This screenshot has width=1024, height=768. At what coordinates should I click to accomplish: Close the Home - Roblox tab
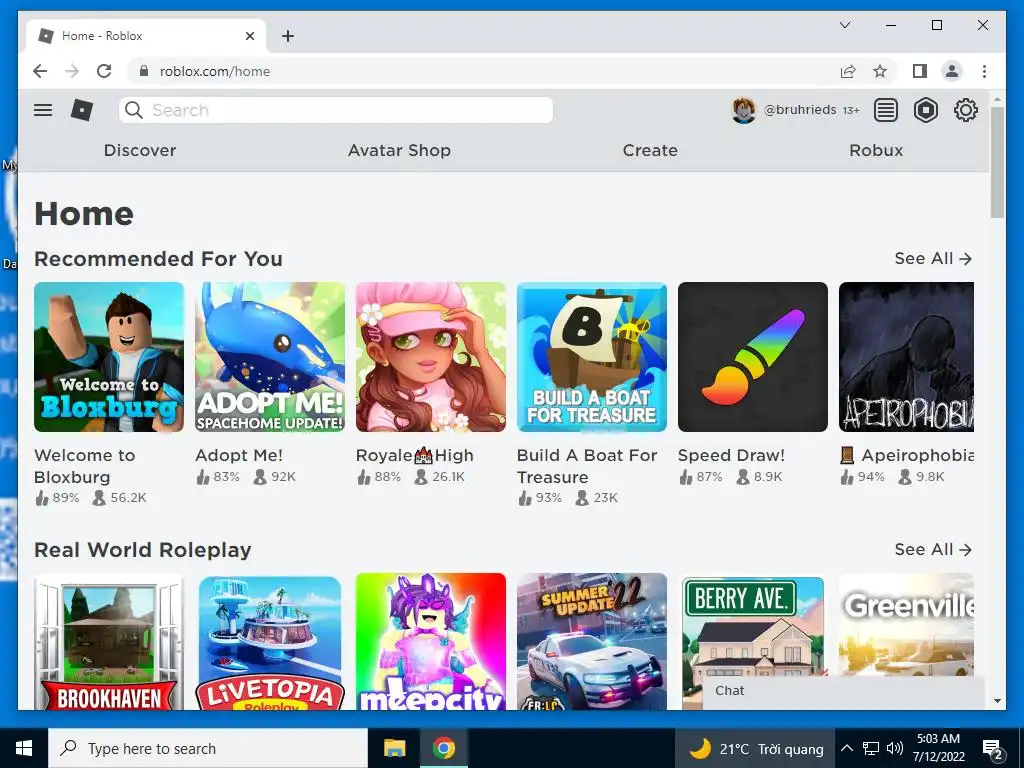tap(249, 36)
